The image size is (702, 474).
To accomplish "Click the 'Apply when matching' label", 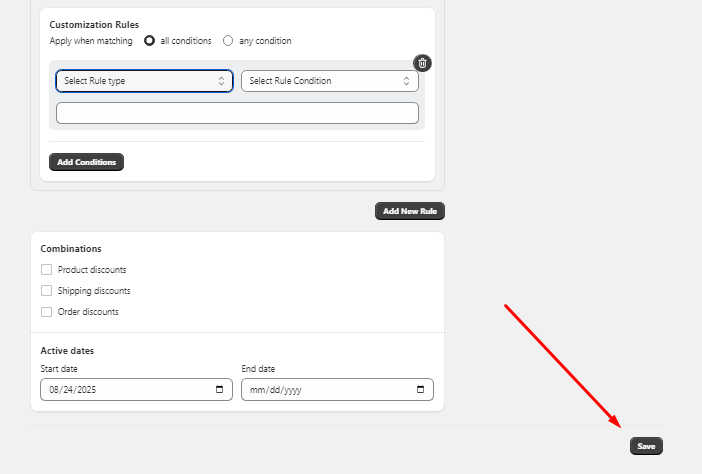I will (91, 41).
